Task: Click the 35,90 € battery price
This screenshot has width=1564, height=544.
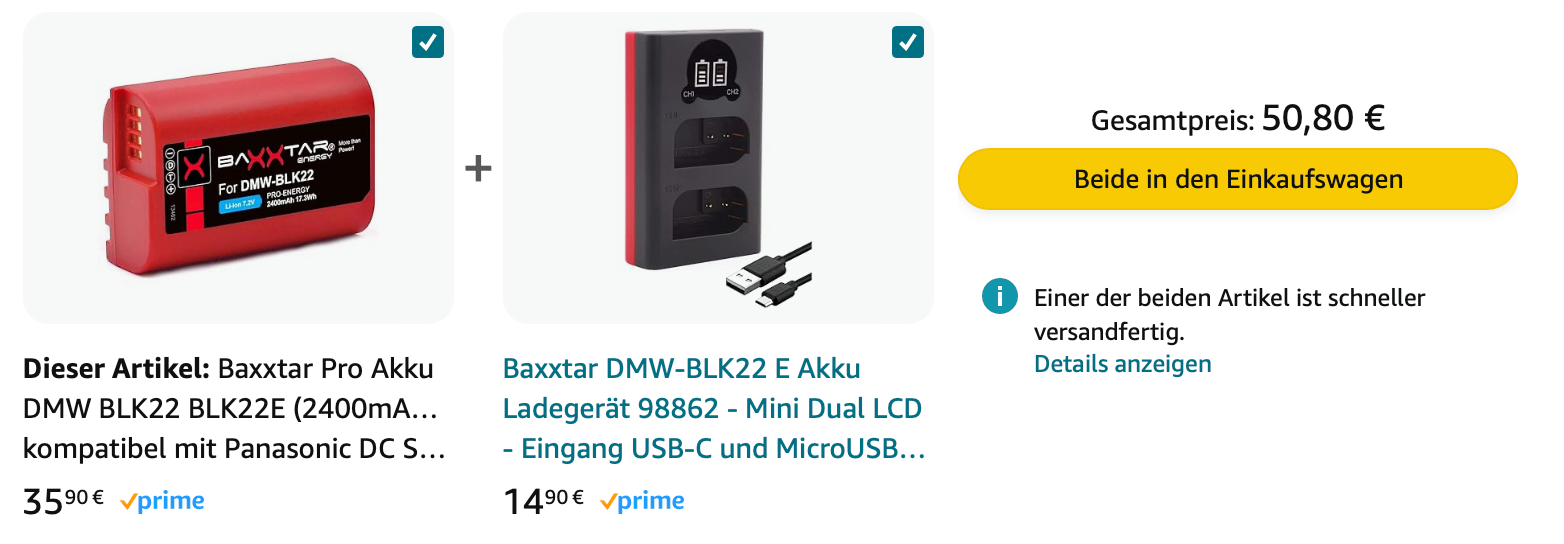Action: click(63, 500)
